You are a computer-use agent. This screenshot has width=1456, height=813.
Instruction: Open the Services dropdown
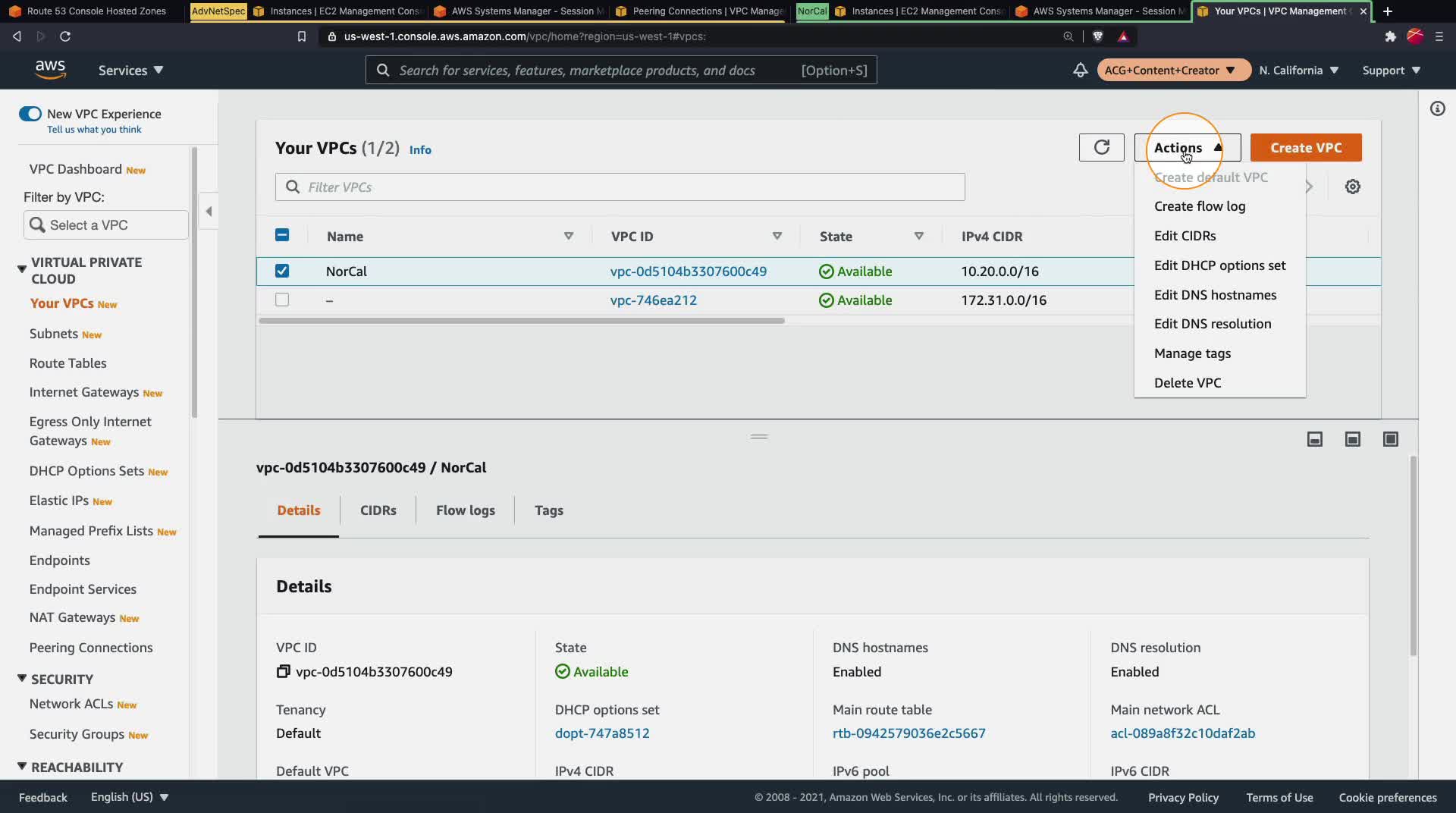(x=130, y=70)
